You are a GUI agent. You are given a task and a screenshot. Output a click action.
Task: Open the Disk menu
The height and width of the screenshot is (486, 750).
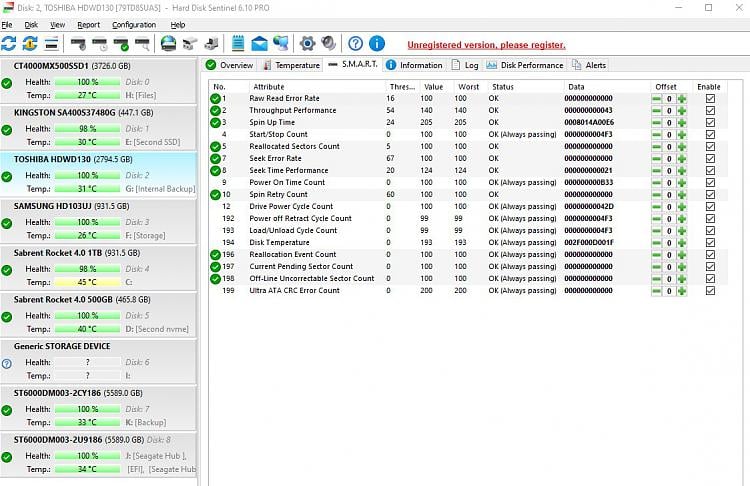pos(31,25)
